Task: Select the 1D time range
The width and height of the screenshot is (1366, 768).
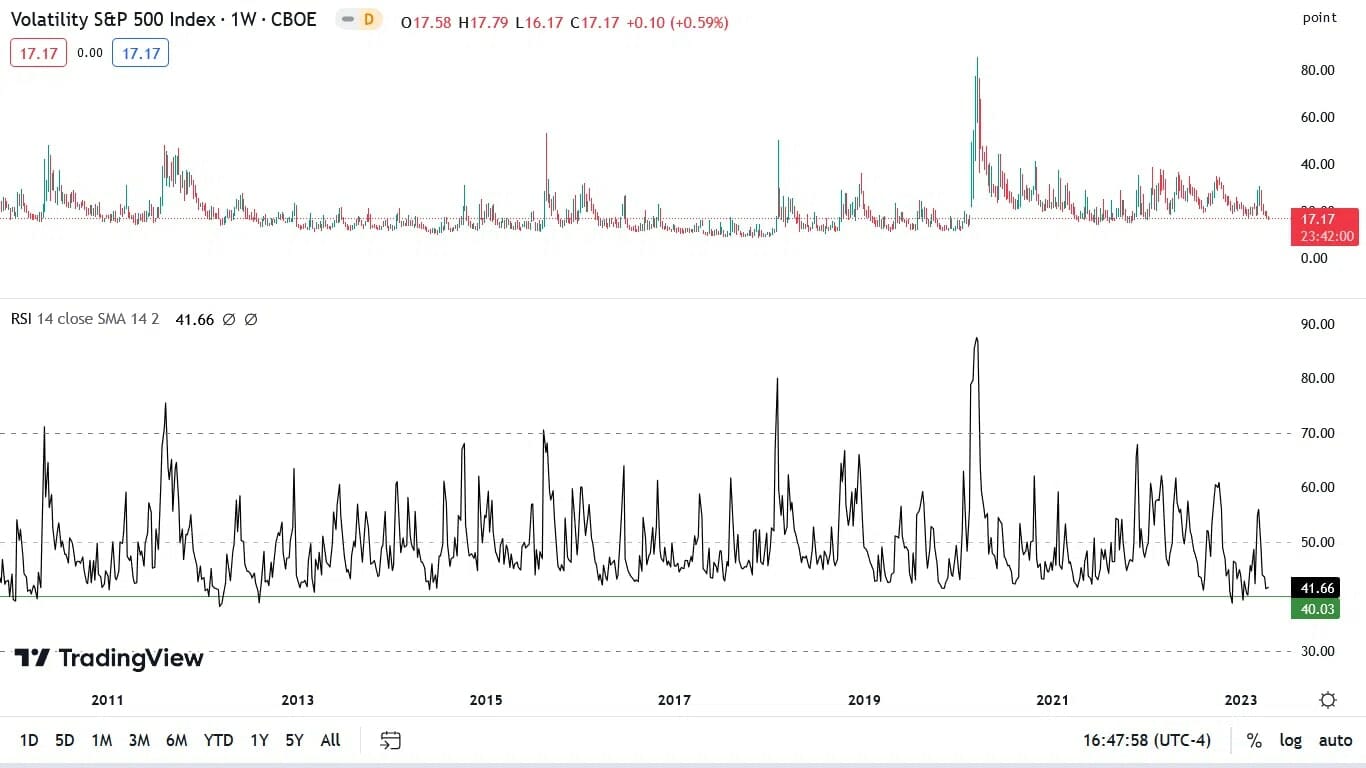Action: pos(29,741)
